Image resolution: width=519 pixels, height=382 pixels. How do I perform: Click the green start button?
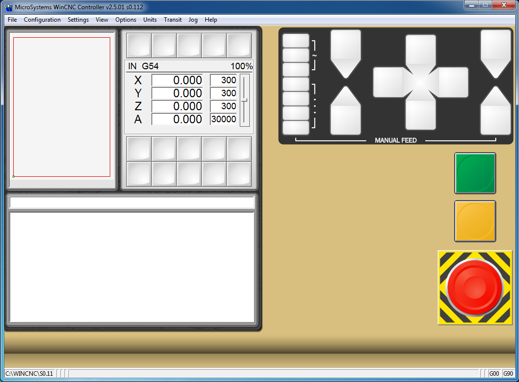click(x=475, y=173)
